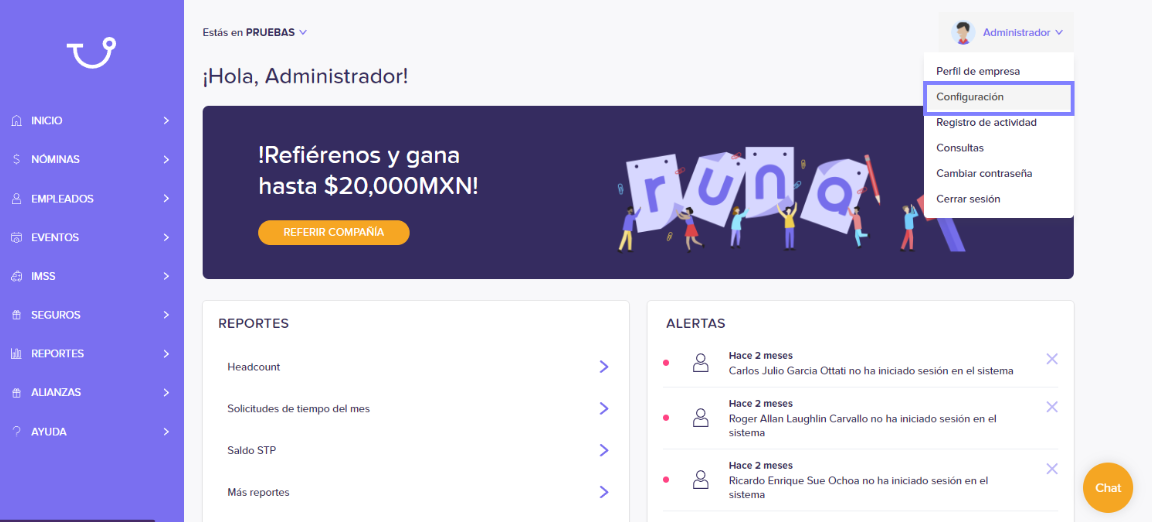Dismiss the Ricardo Enrique Sue Ochoa alert
Screen dimensions: 1152x522
[x=1051, y=469]
